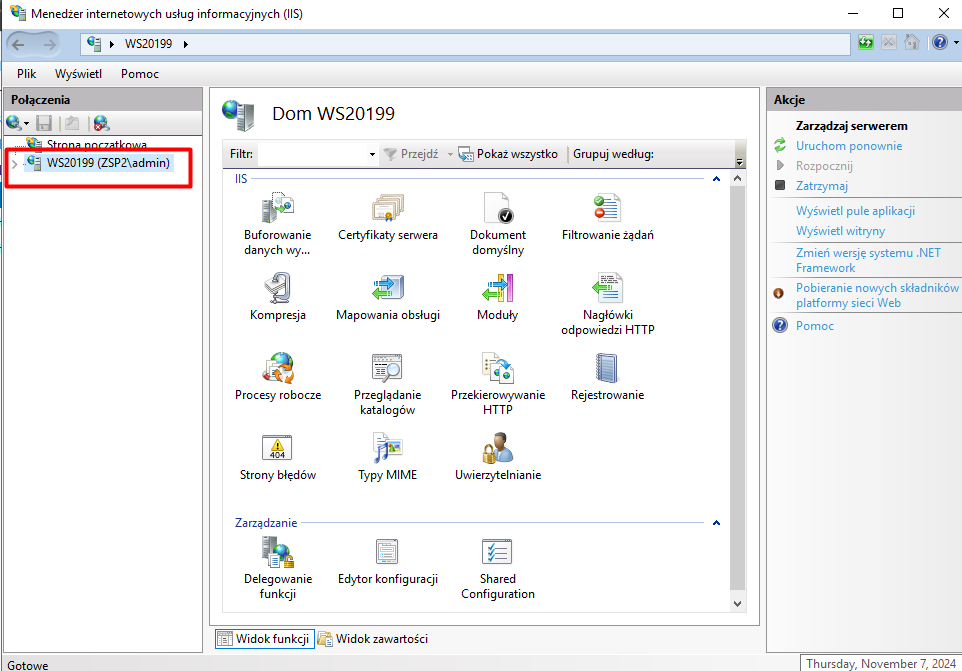Screen dimensions: 962x671
Task: Open the Certyfikaty serwera feature icon
Action: (x=388, y=208)
